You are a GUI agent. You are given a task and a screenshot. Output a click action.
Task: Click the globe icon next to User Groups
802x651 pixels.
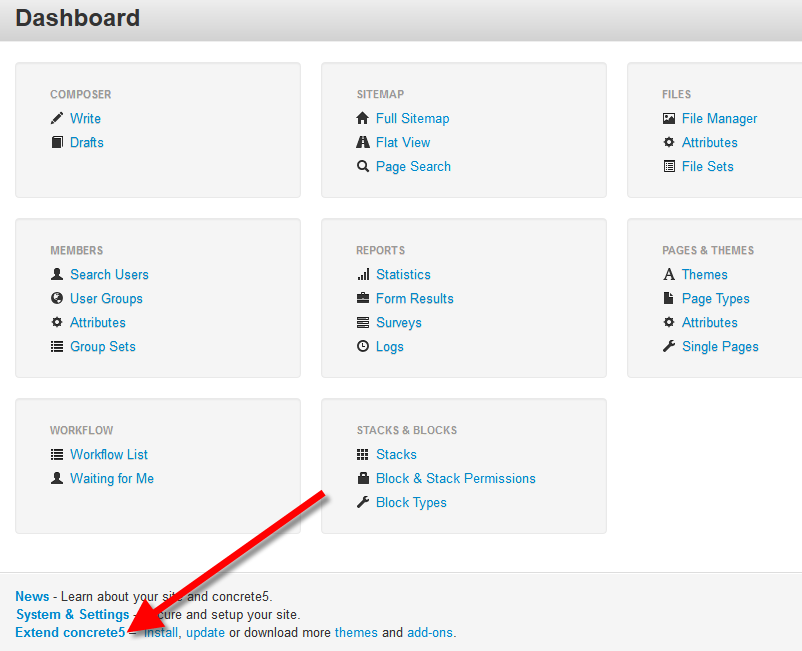[x=57, y=298]
